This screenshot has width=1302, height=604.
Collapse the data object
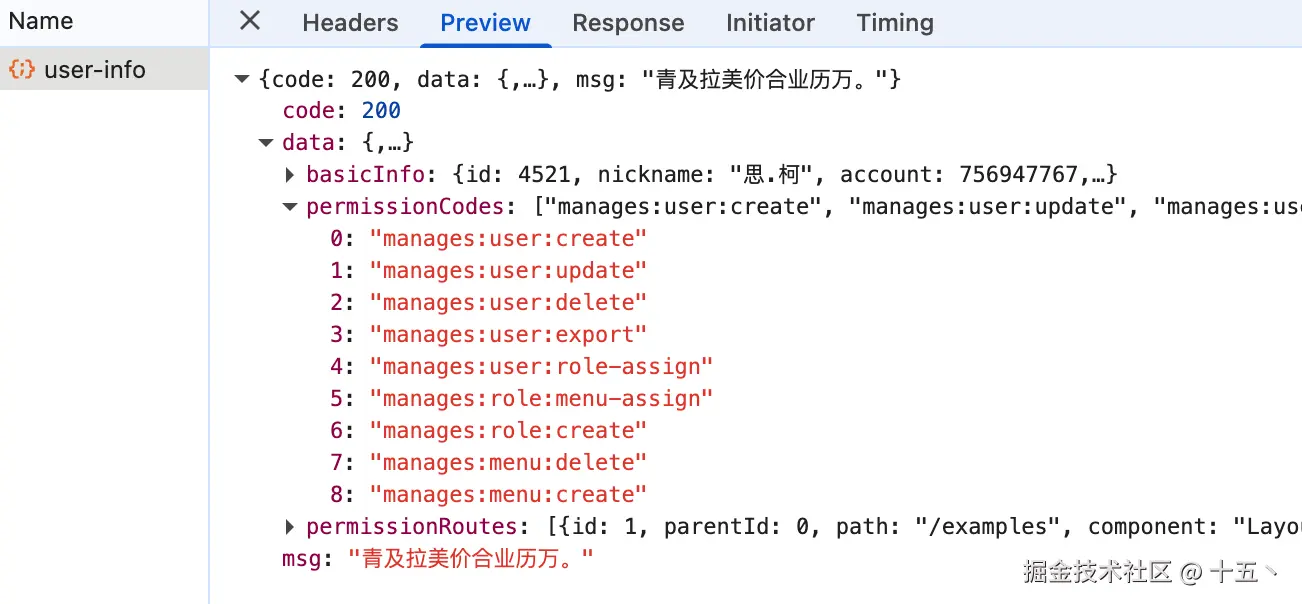265,143
